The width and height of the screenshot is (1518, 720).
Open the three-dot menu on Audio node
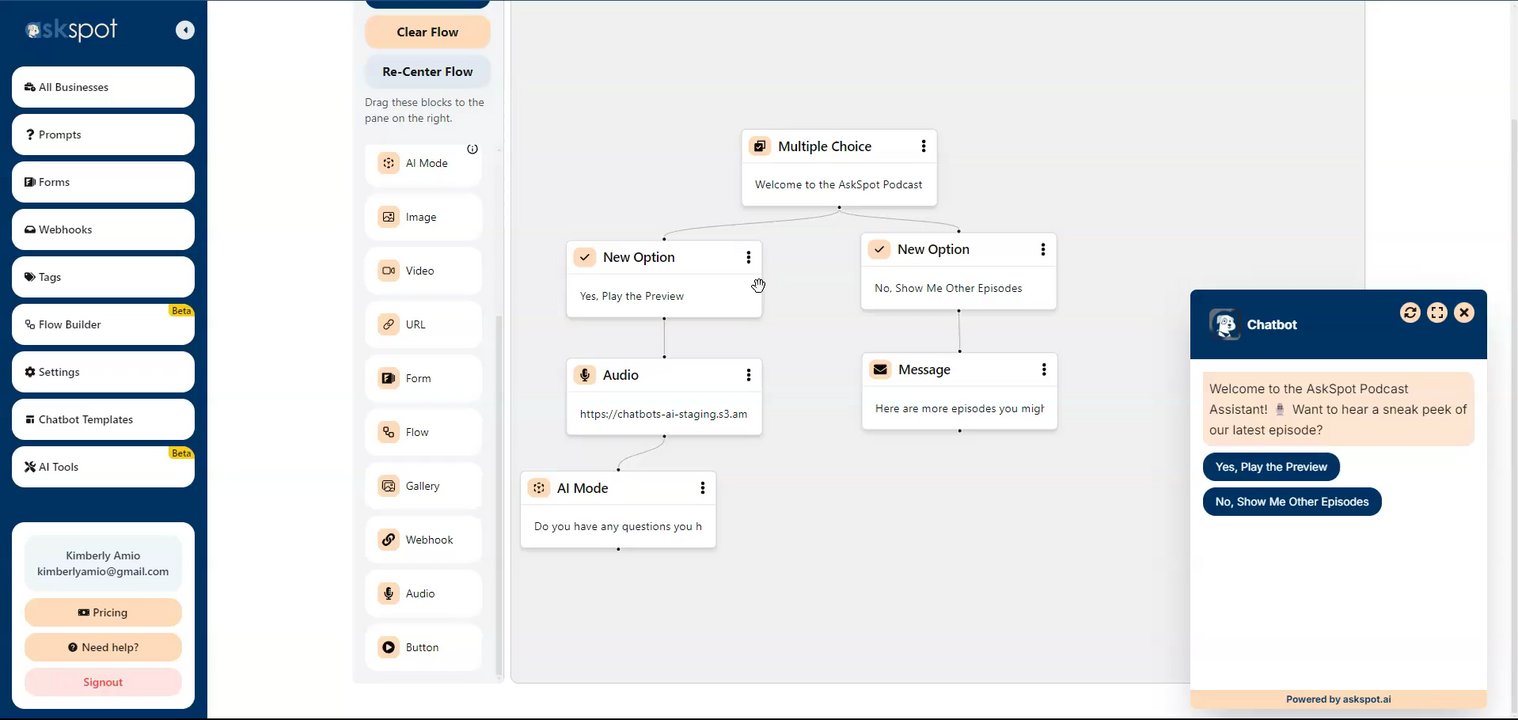[x=748, y=375]
